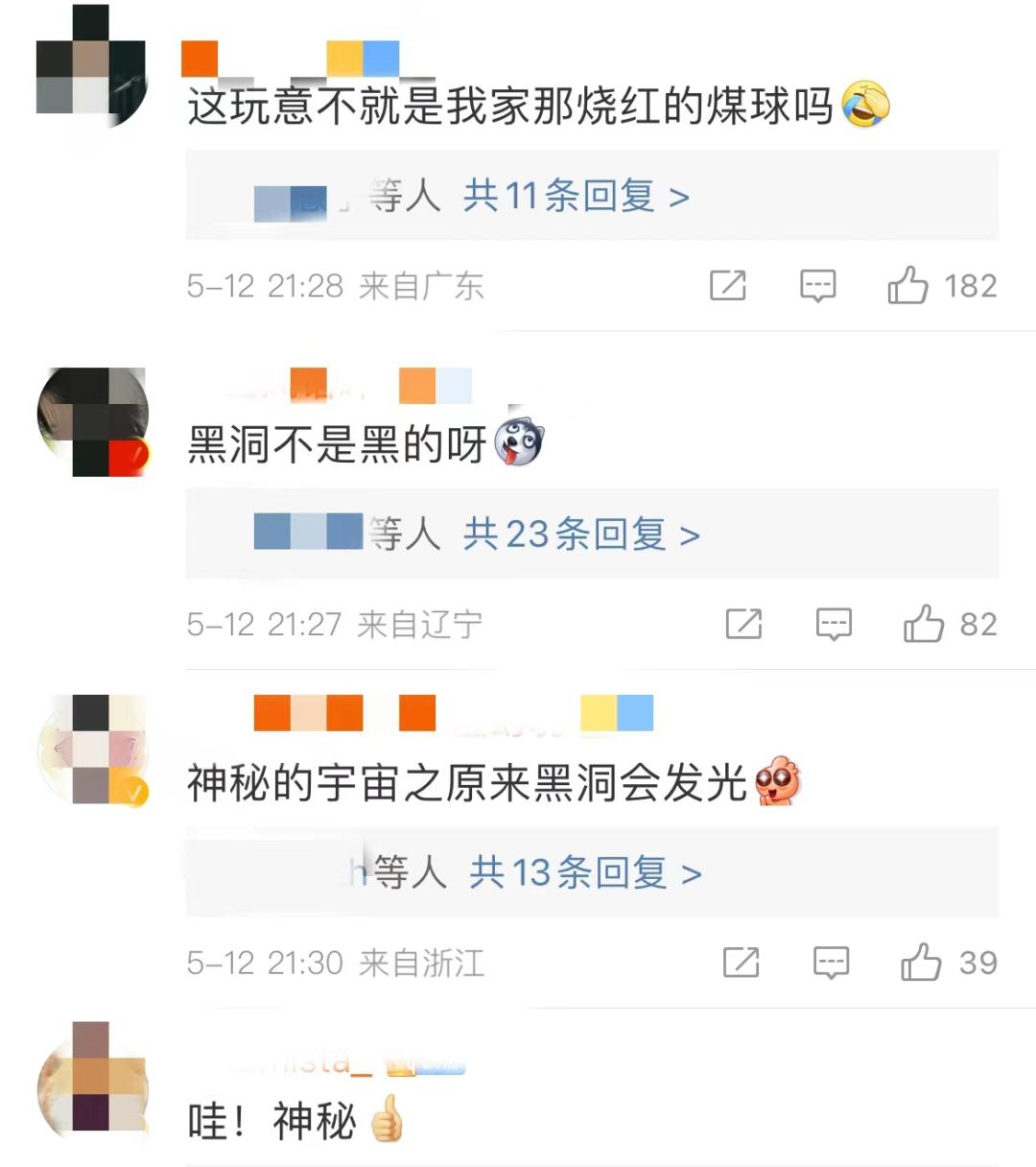Expand 共11条回复 replies
The width and height of the screenshot is (1036, 1167).
(x=577, y=196)
